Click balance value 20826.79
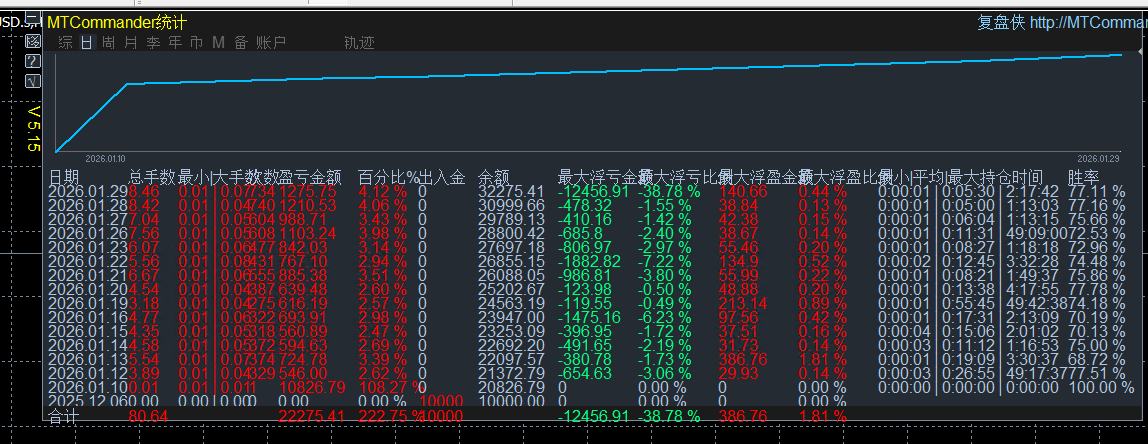The image size is (1148, 444). [x=511, y=386]
